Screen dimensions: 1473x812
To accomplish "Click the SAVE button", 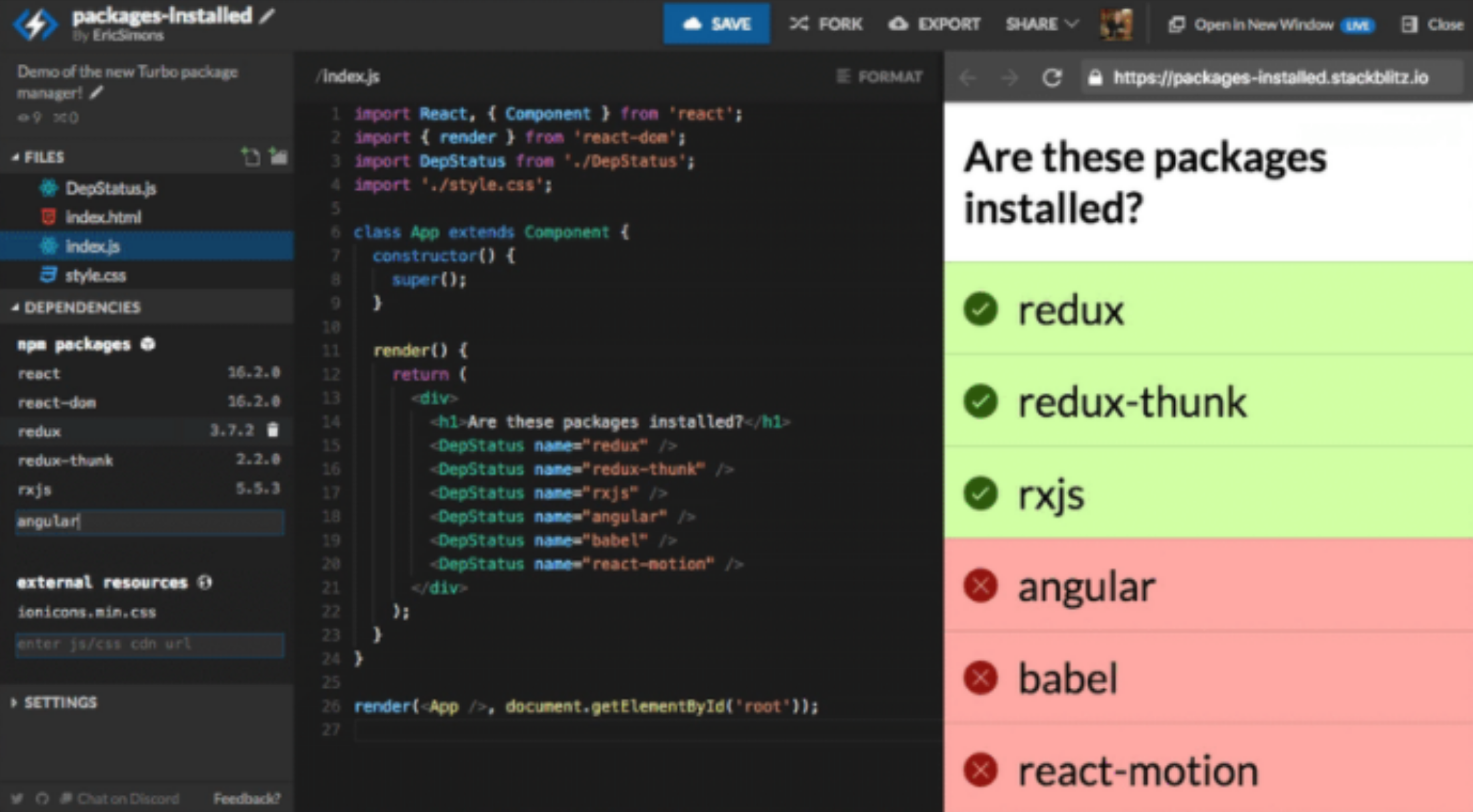I will (717, 25).
